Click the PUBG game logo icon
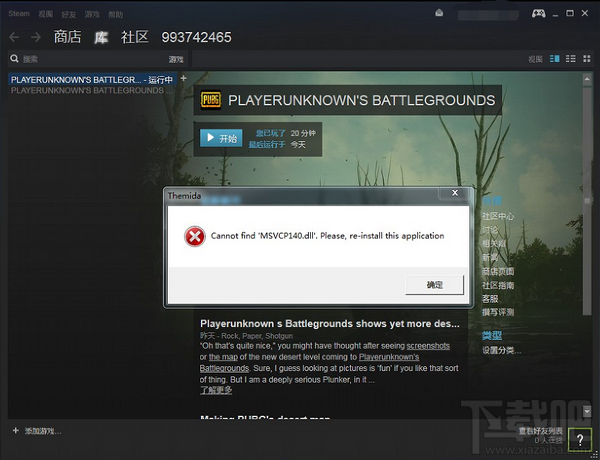 (x=211, y=100)
